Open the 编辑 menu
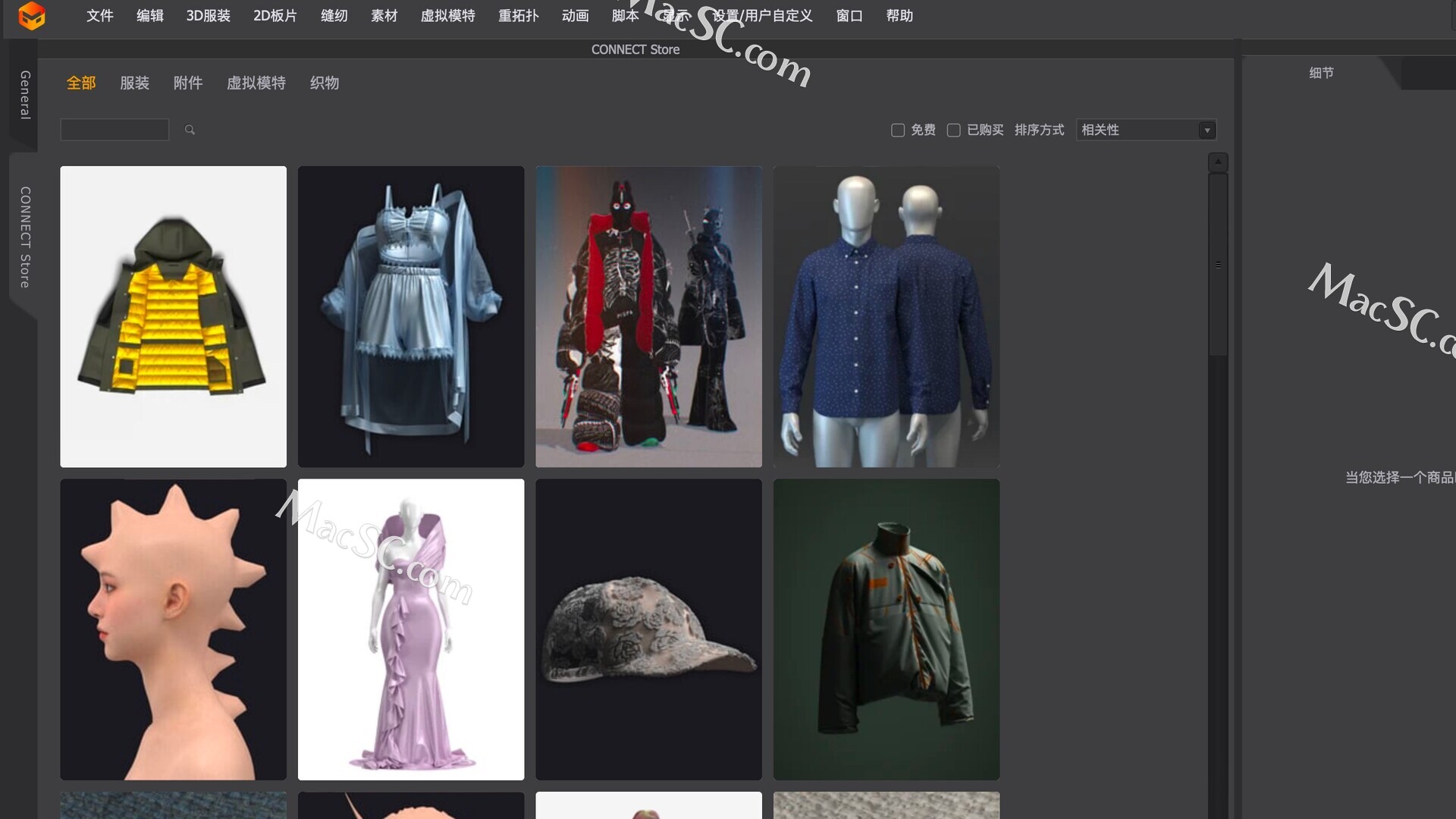This screenshot has width=1456, height=819. [x=149, y=16]
